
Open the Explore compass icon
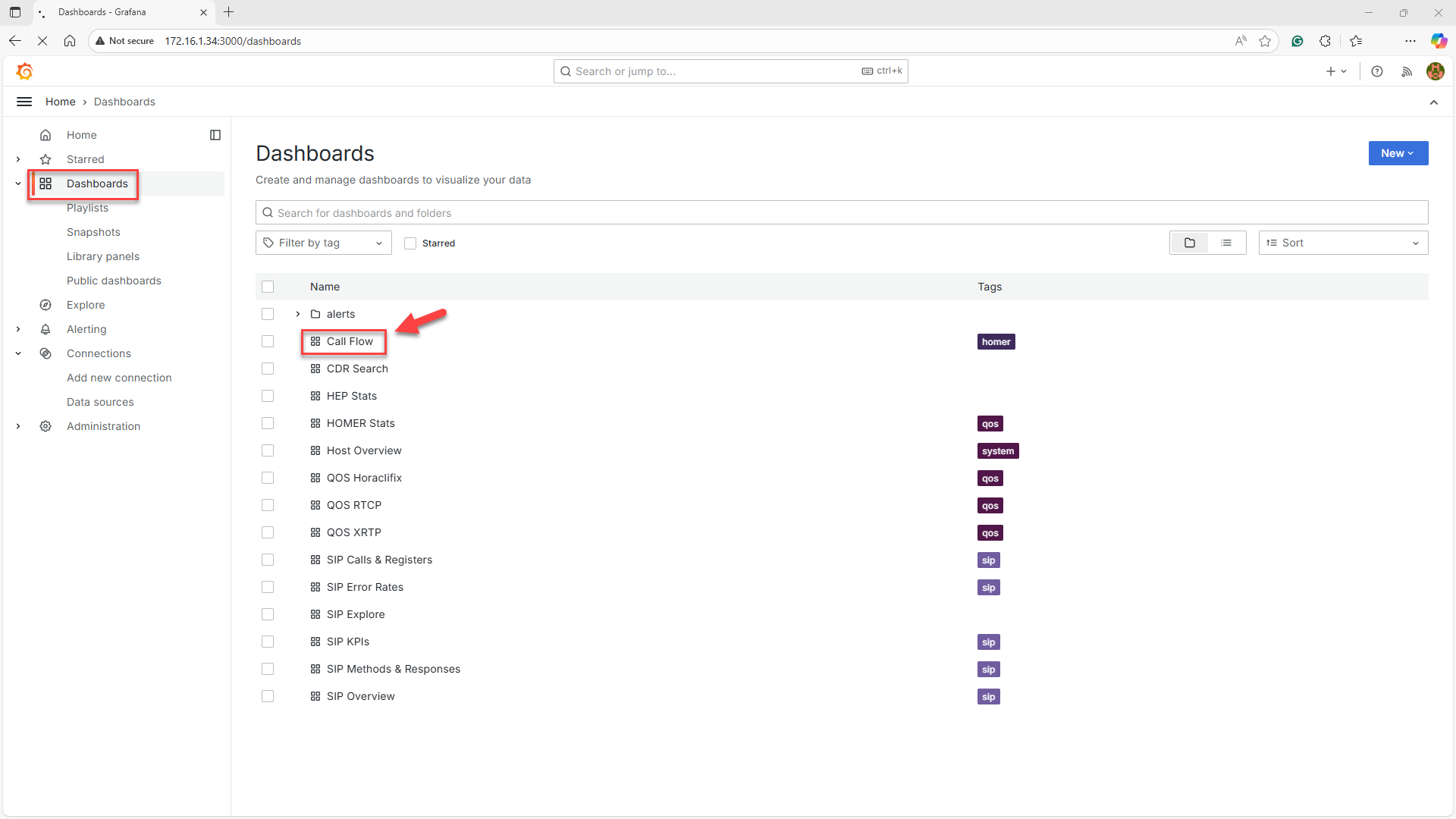pyautogui.click(x=45, y=305)
